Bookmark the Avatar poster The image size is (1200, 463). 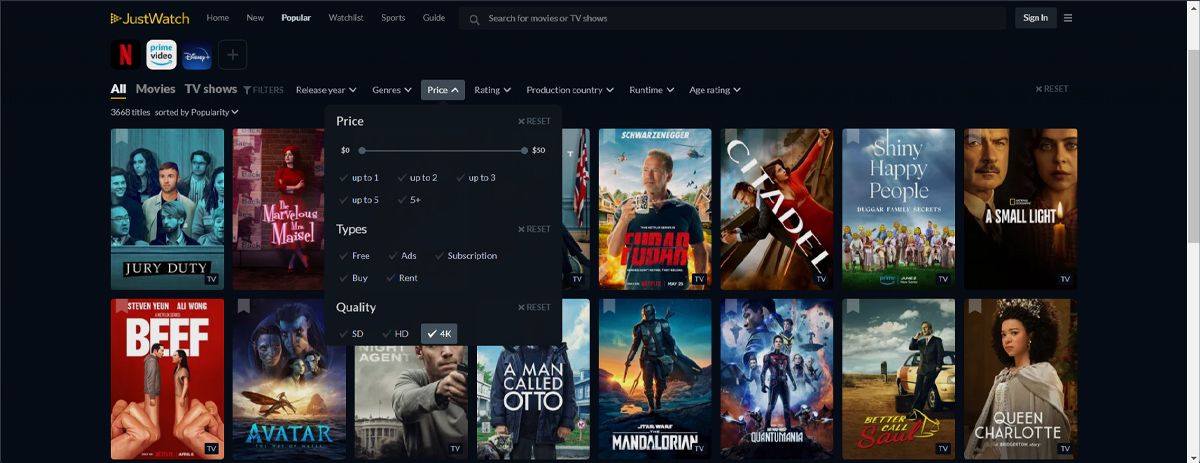(x=243, y=306)
